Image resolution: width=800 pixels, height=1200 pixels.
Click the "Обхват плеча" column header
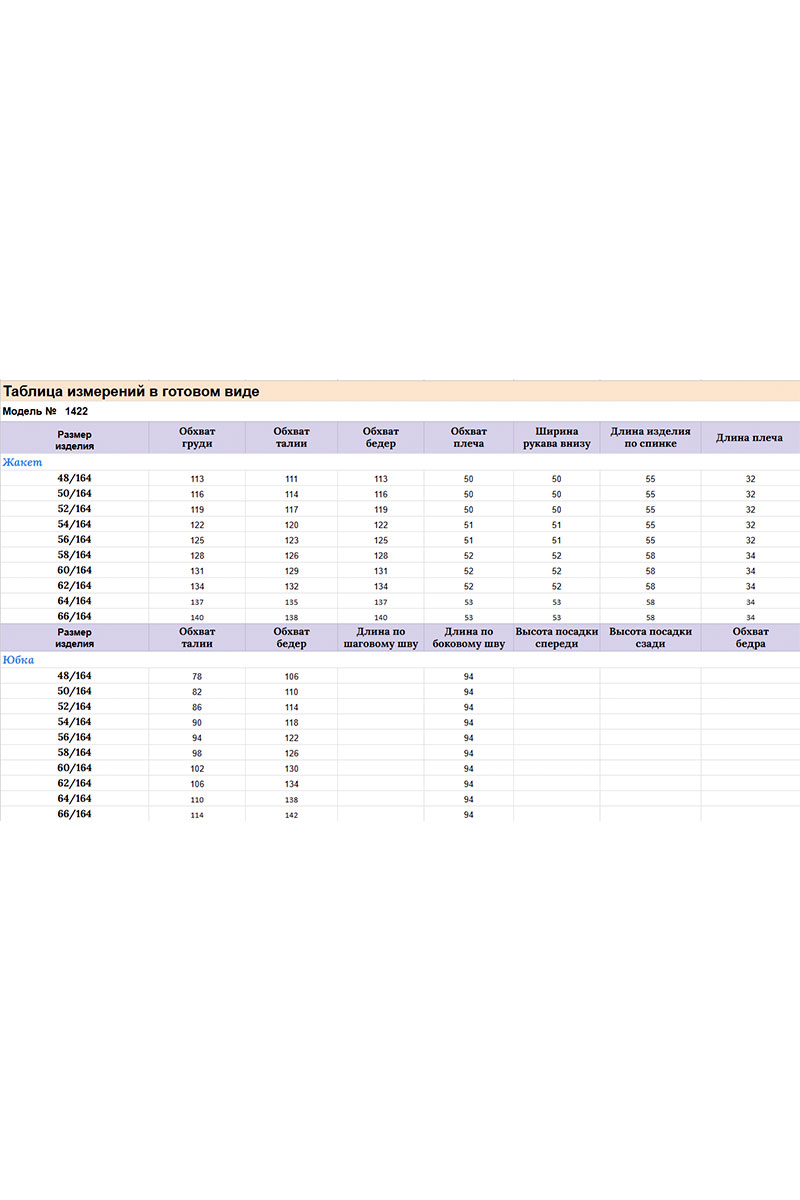468,437
